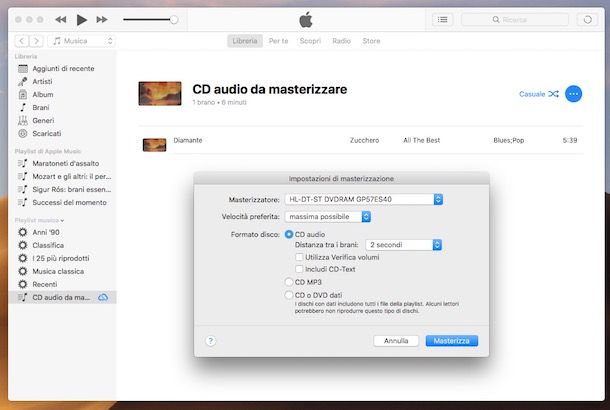Open the Masterizzatore drive dropdown
Image resolution: width=610 pixels, height=410 pixels.
point(364,199)
